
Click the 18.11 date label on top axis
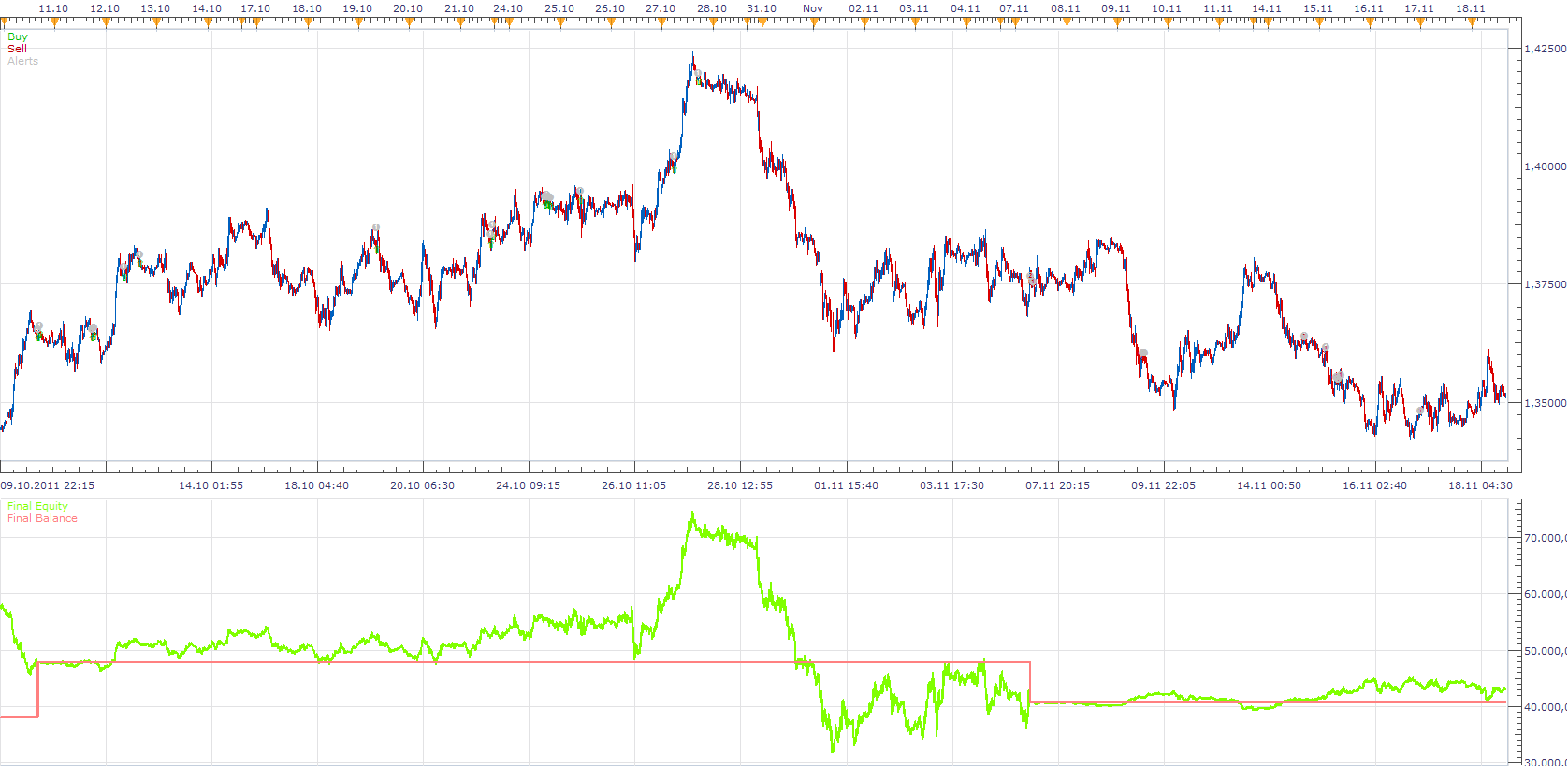pyautogui.click(x=1471, y=8)
